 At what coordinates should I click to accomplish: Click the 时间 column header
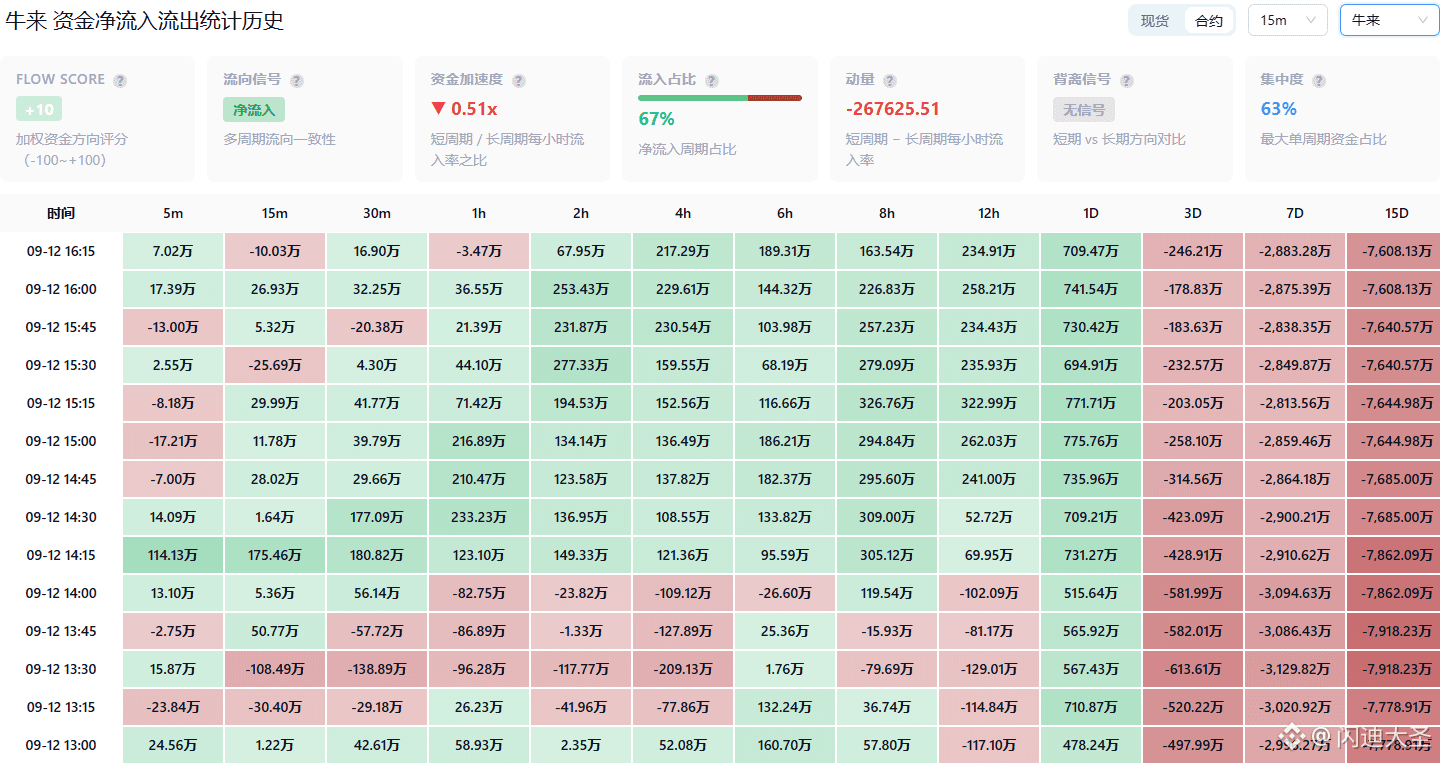click(61, 213)
